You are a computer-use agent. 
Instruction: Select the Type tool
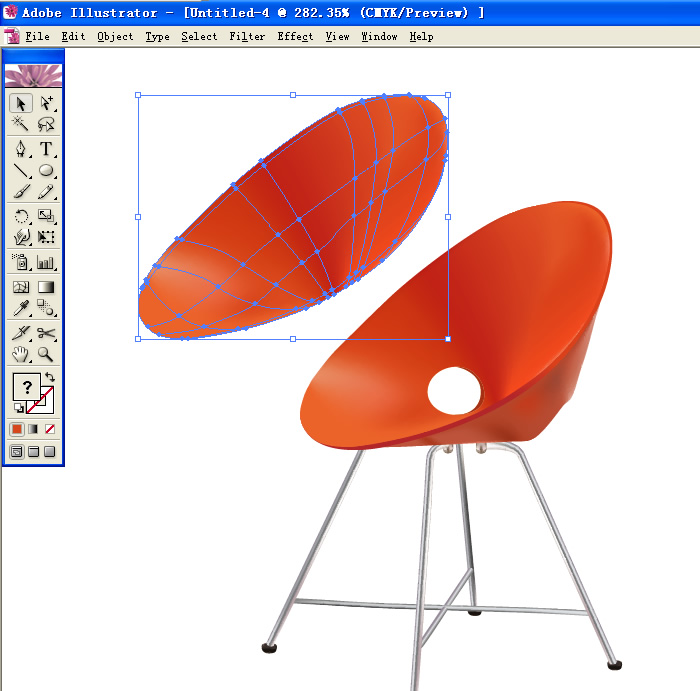click(x=46, y=149)
